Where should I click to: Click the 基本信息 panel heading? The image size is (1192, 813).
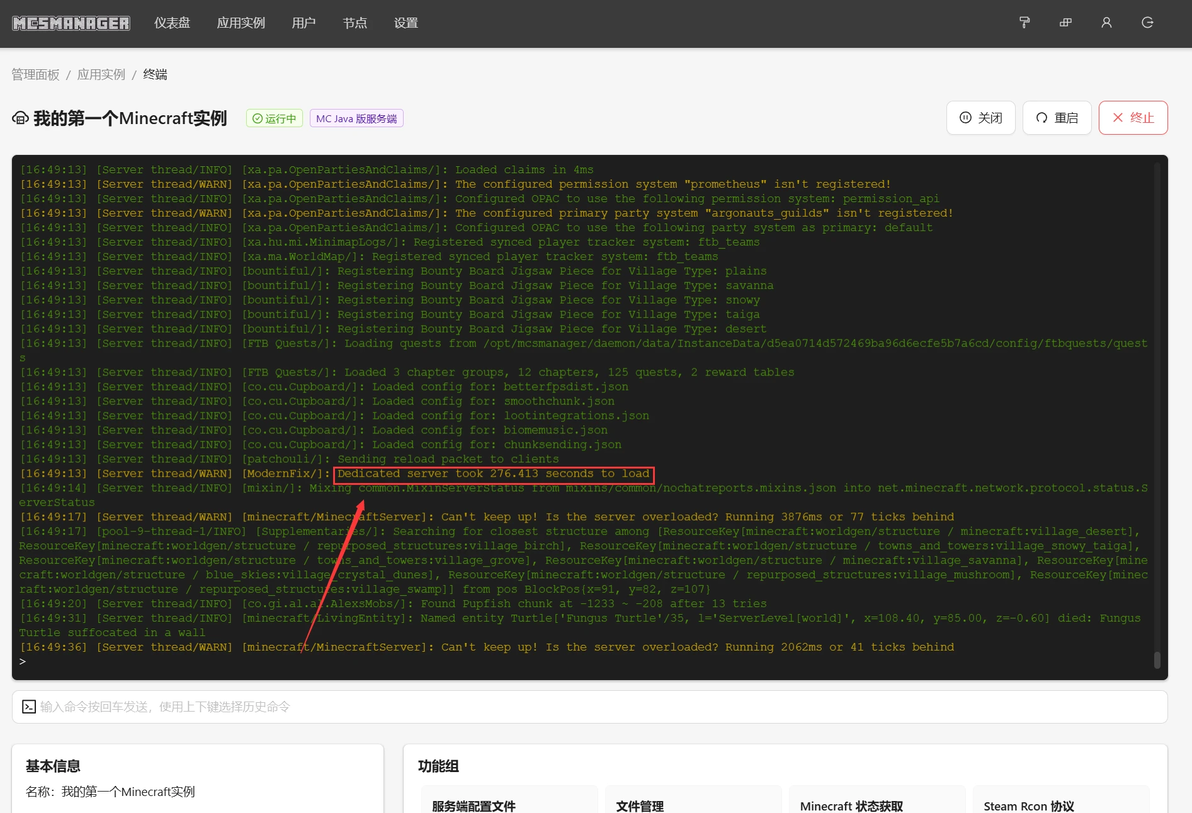[52, 766]
